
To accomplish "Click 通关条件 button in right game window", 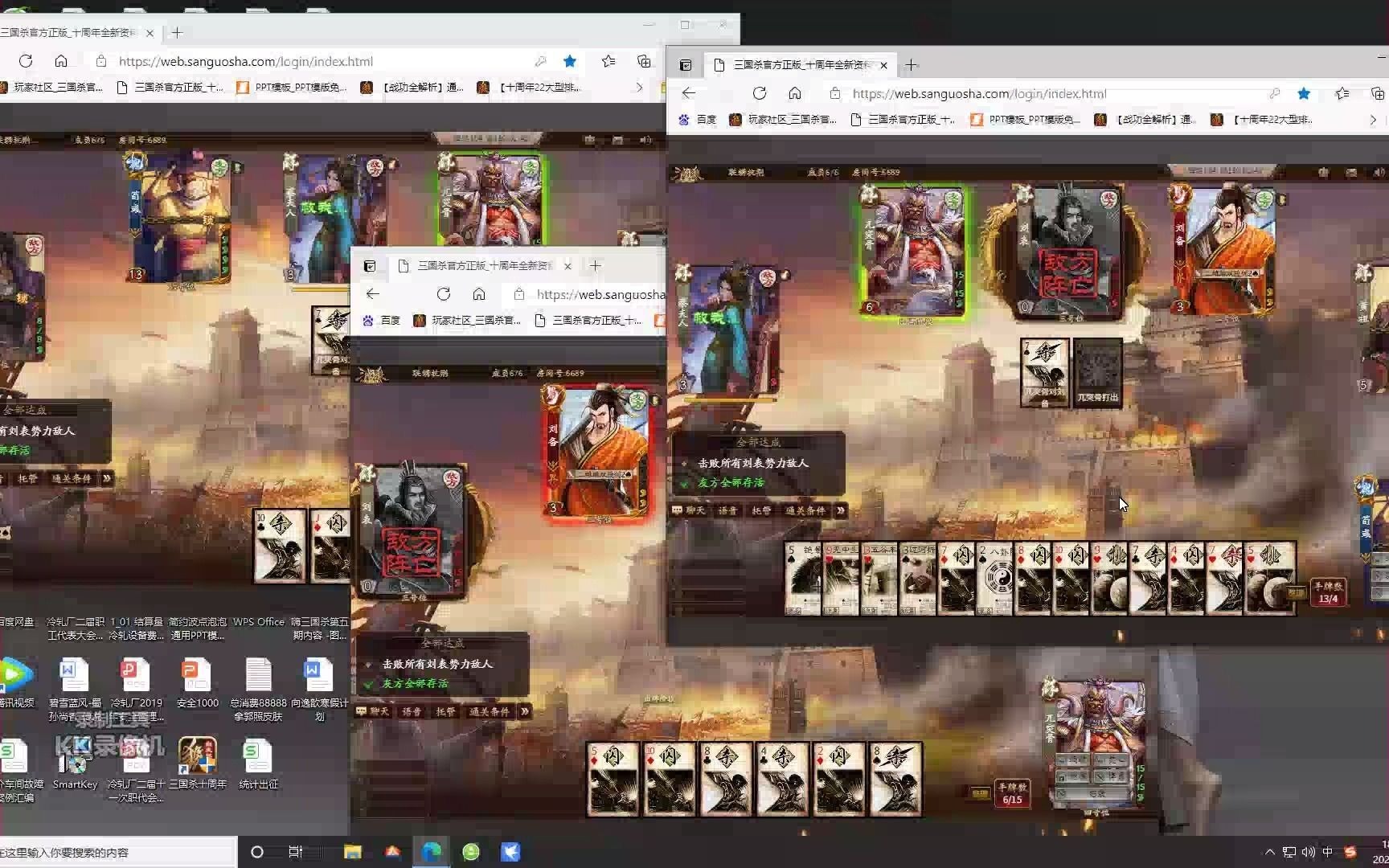I will click(x=805, y=510).
